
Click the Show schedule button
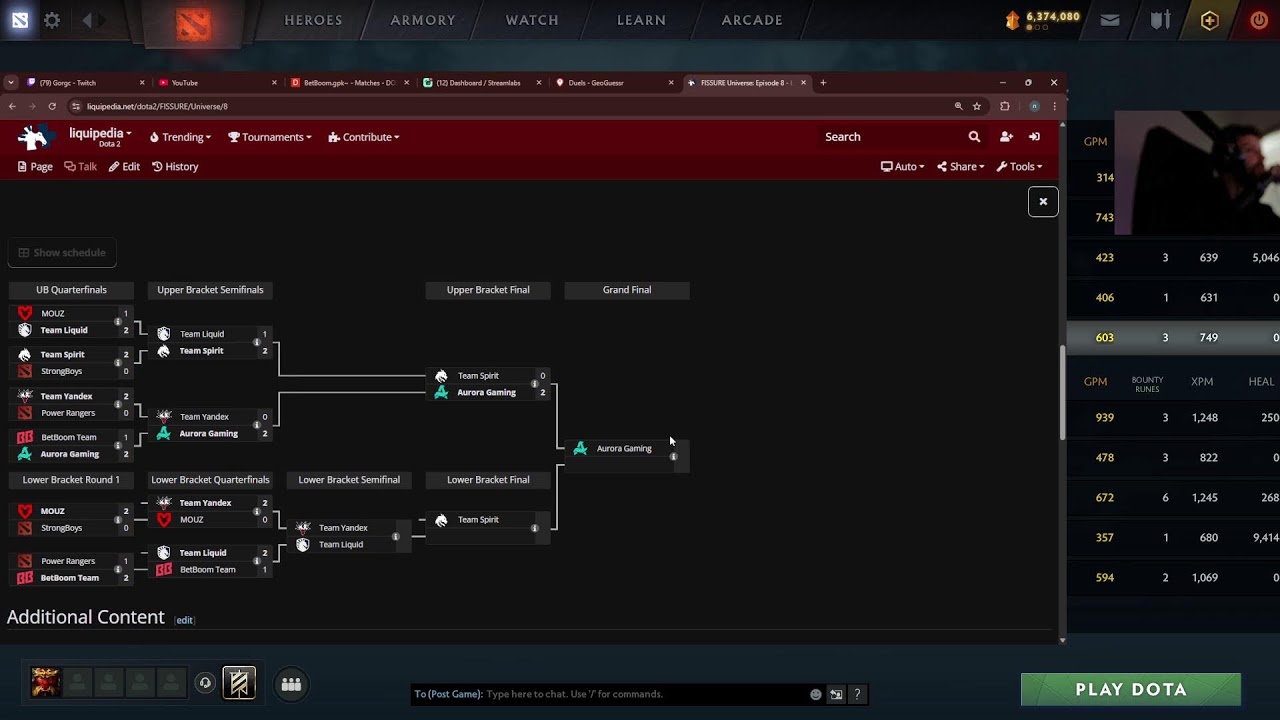(62, 253)
